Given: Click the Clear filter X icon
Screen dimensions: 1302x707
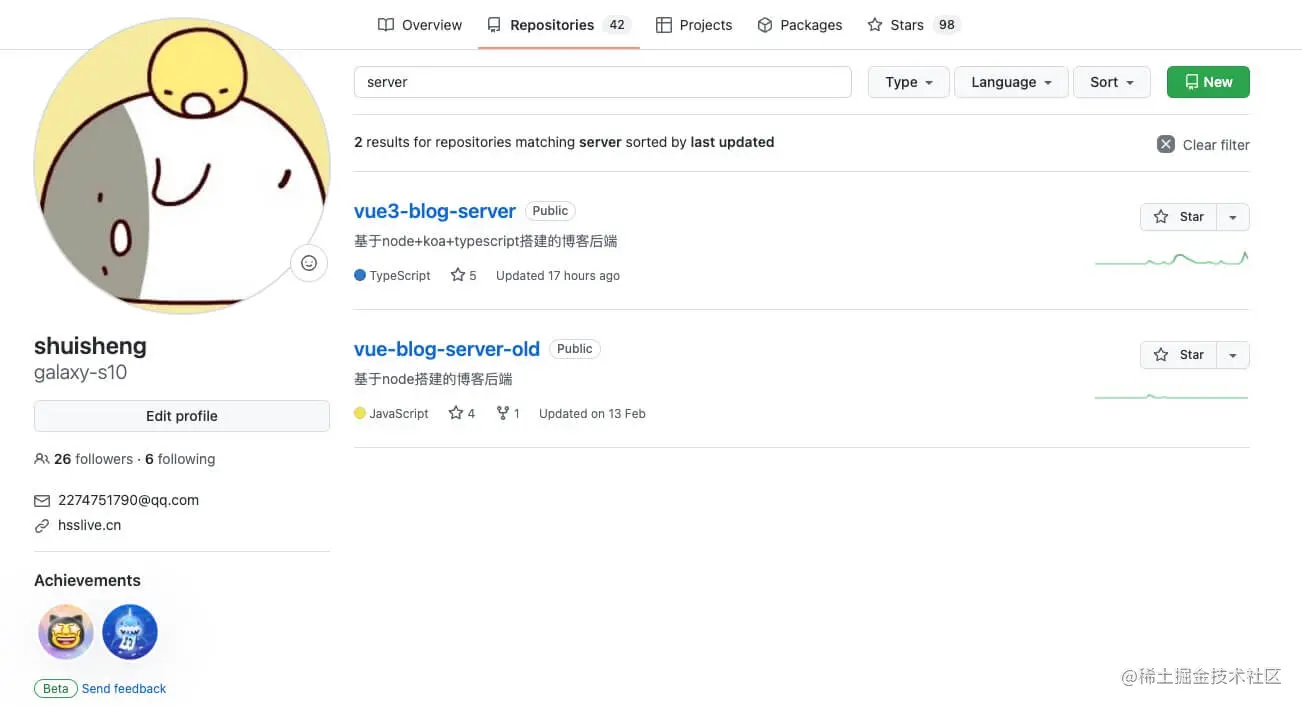Looking at the screenshot, I should [x=1166, y=144].
